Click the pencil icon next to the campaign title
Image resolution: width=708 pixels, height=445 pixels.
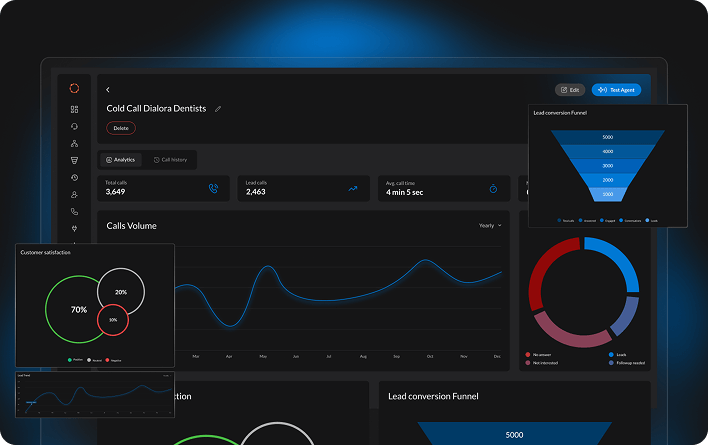(218, 109)
